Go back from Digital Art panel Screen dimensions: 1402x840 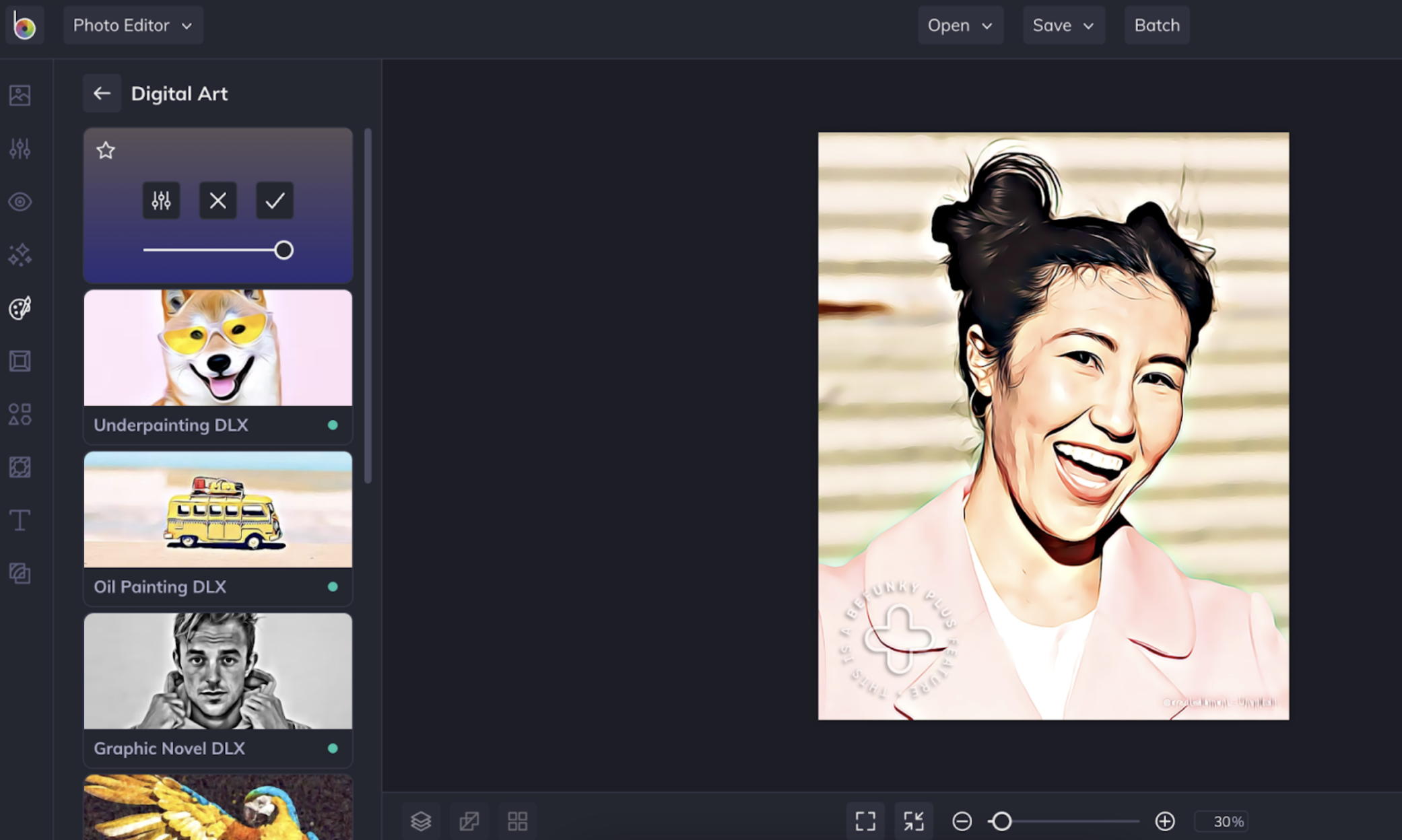[x=102, y=94]
